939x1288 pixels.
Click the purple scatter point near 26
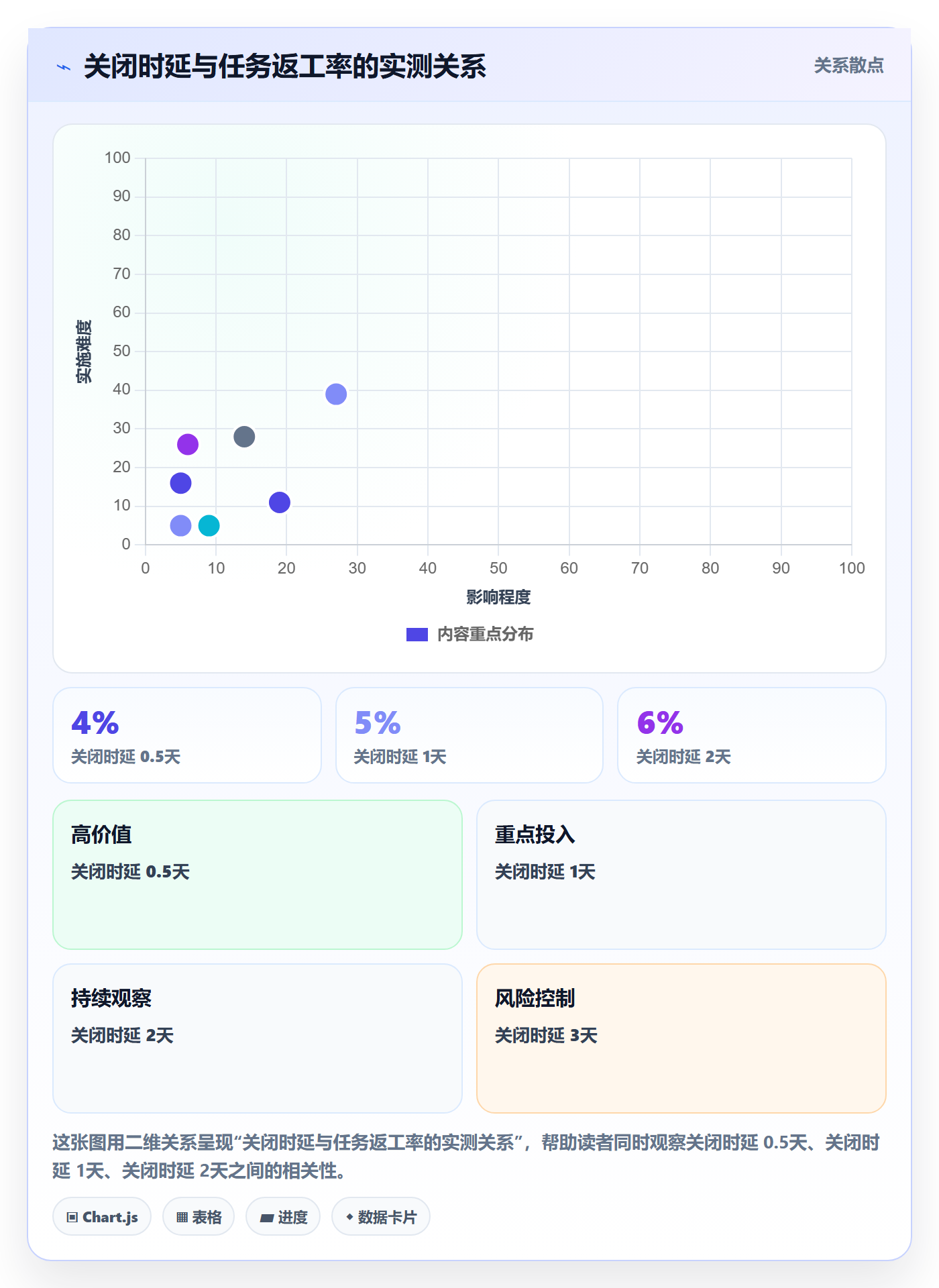pos(188,444)
